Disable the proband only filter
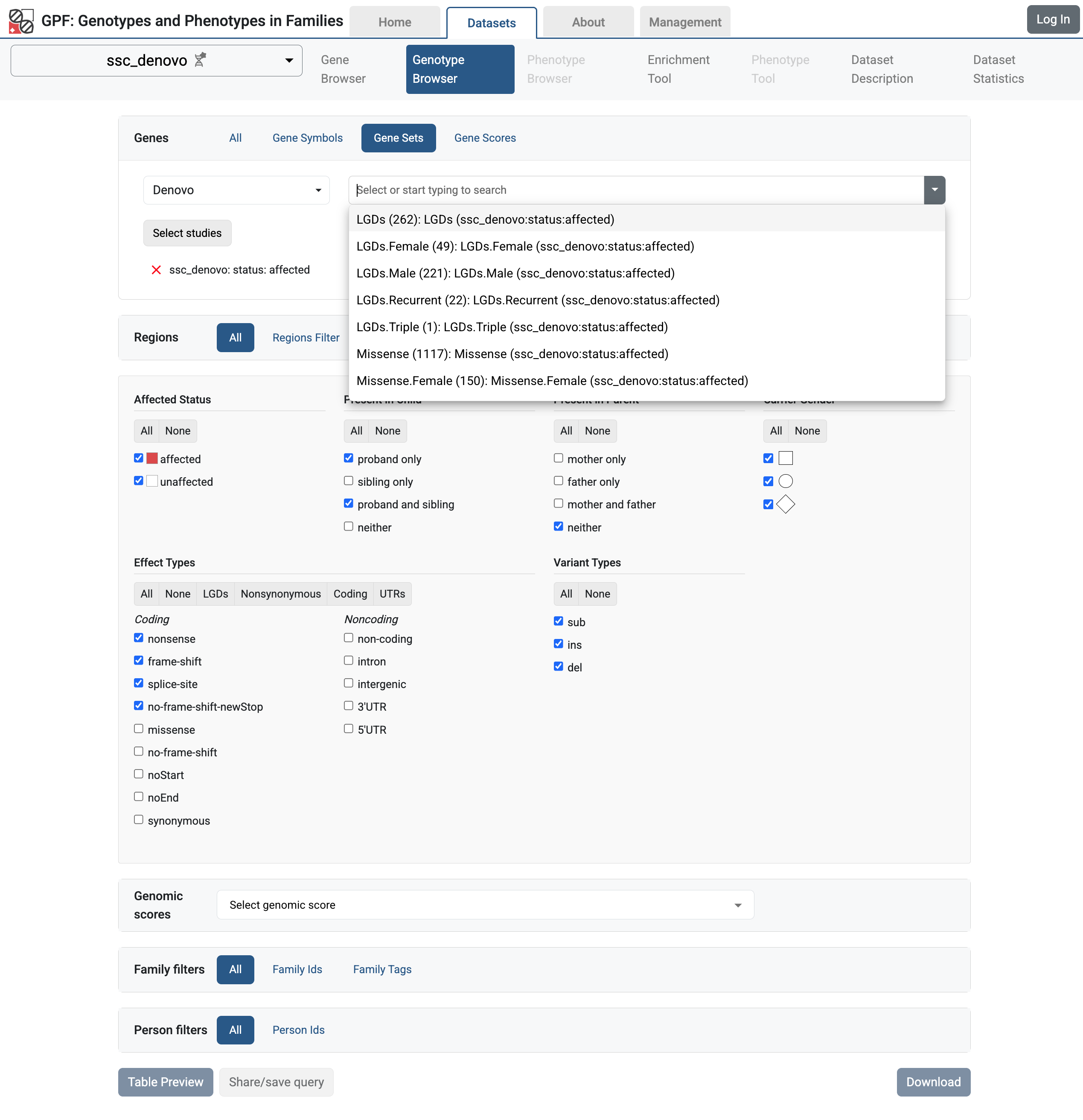 pos(349,458)
